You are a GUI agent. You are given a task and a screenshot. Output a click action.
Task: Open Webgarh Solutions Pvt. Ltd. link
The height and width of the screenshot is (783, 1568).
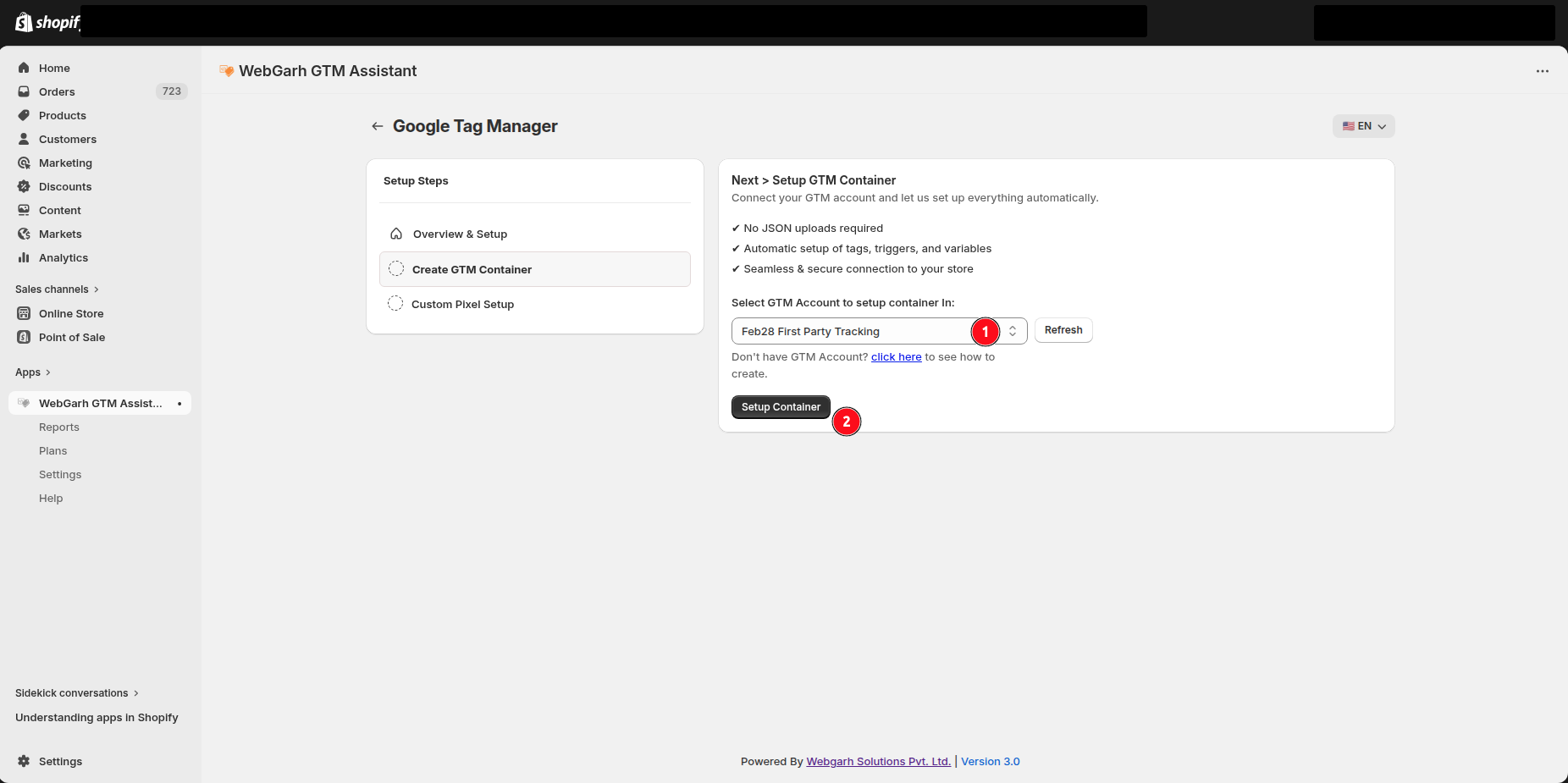pyautogui.click(x=879, y=762)
